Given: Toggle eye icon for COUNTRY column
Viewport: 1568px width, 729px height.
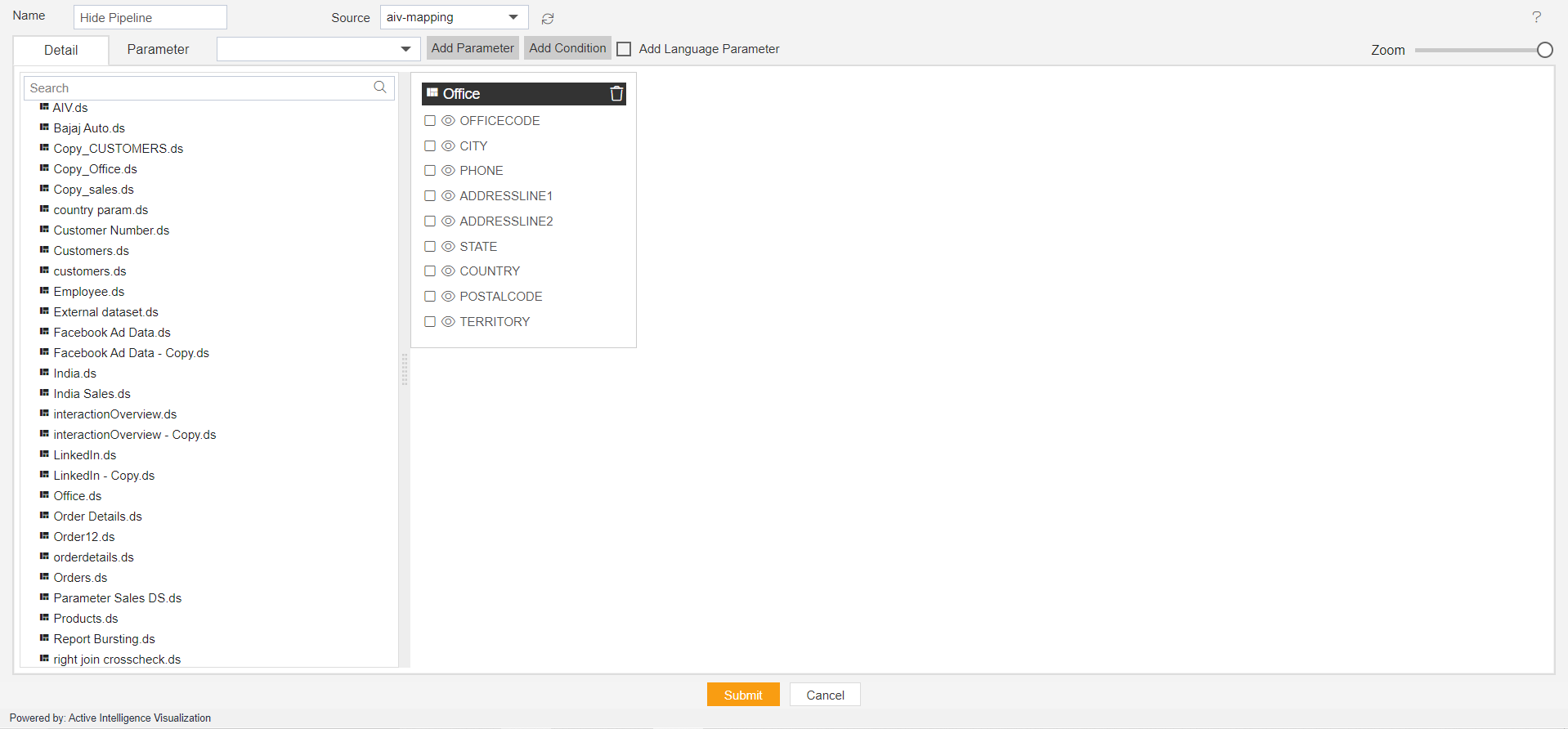Looking at the screenshot, I should coord(448,271).
